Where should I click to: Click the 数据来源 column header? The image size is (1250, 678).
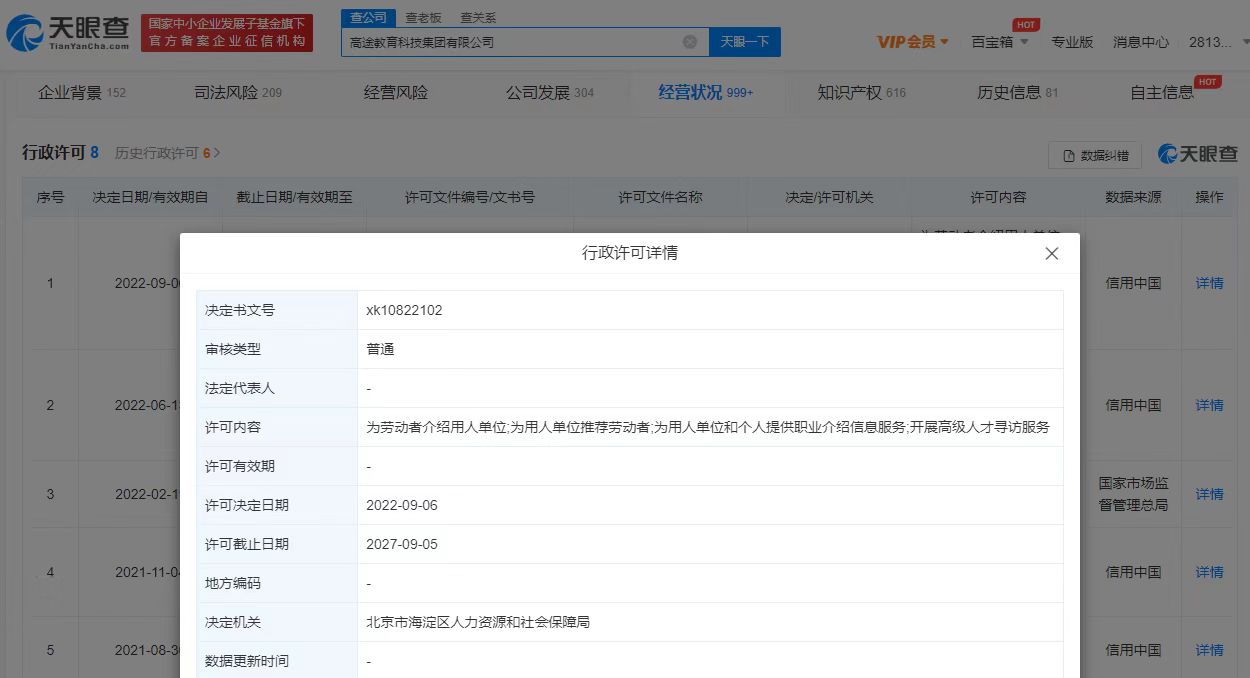click(1133, 197)
